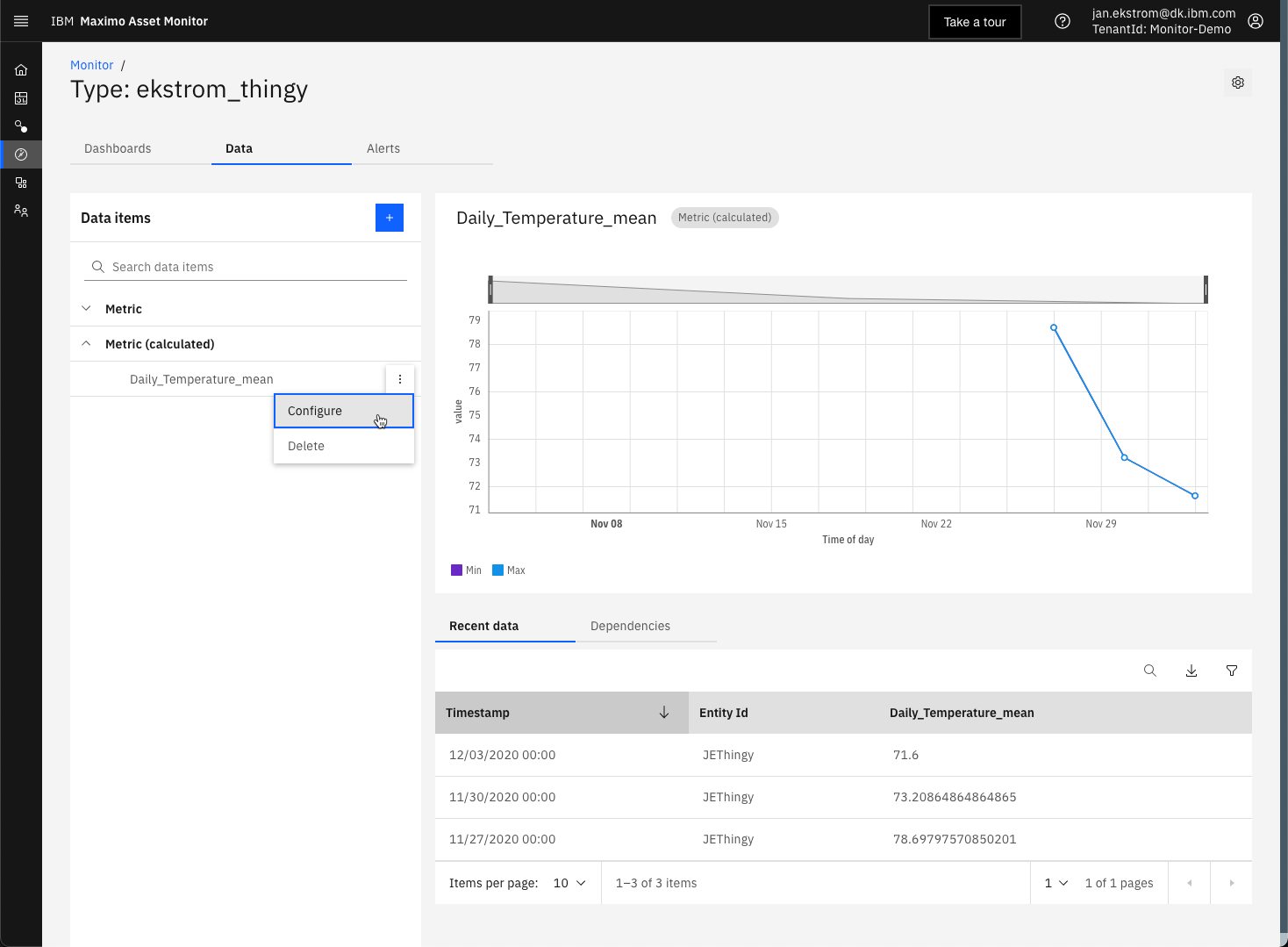Open the Recent data tab
This screenshot has width=1288, height=947.
pos(505,626)
